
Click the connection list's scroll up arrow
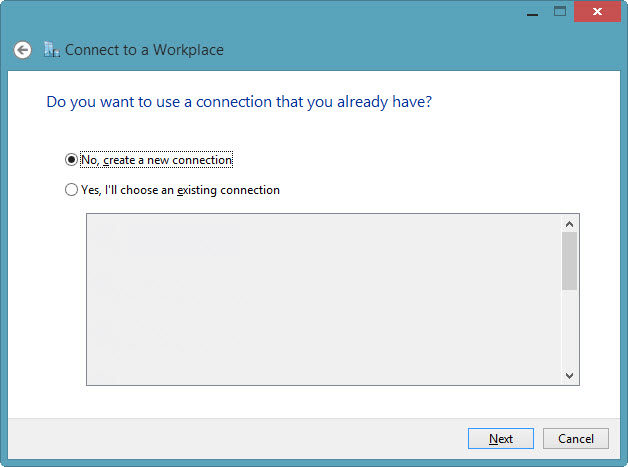pos(570,224)
